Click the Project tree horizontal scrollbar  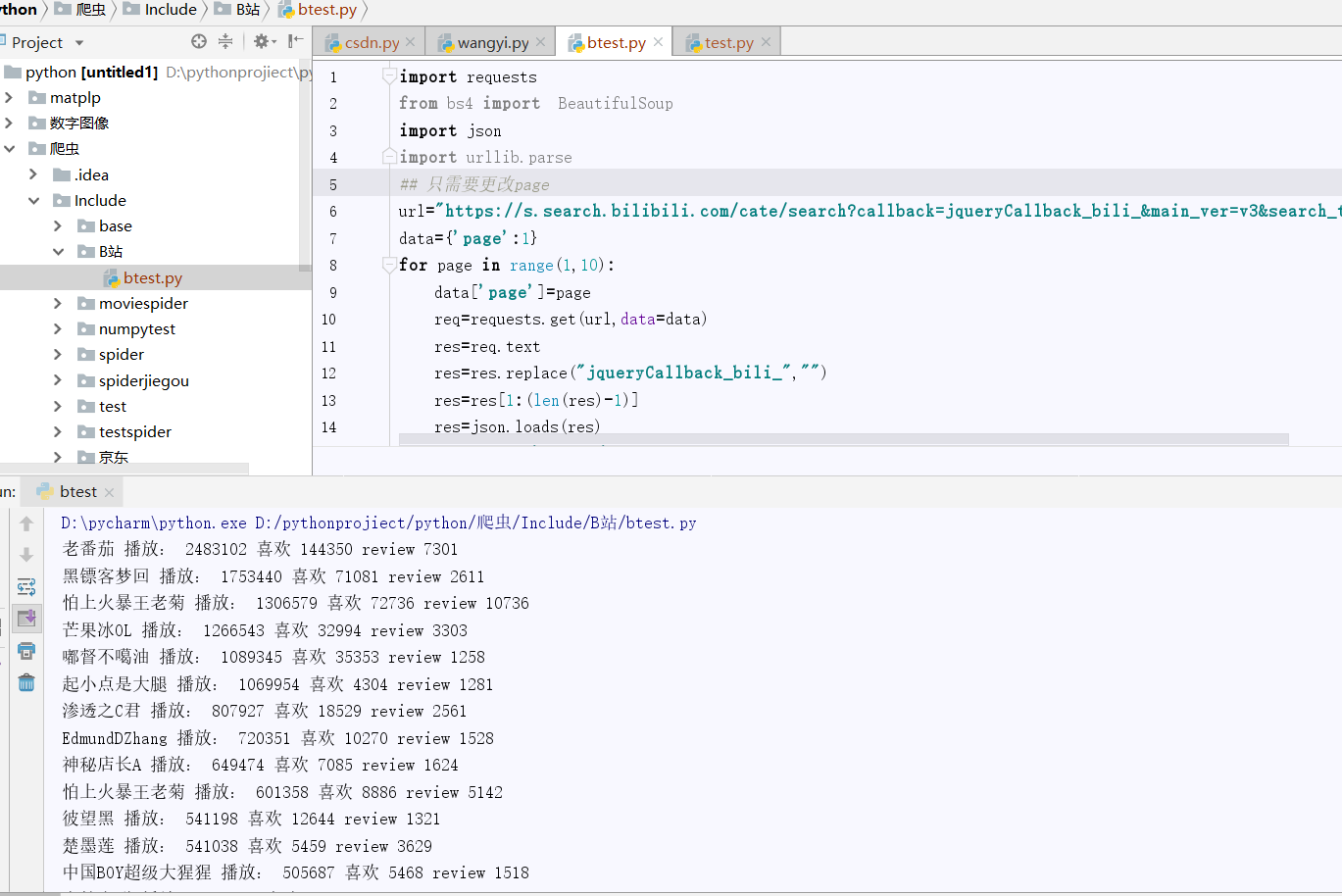pyautogui.click(x=124, y=469)
